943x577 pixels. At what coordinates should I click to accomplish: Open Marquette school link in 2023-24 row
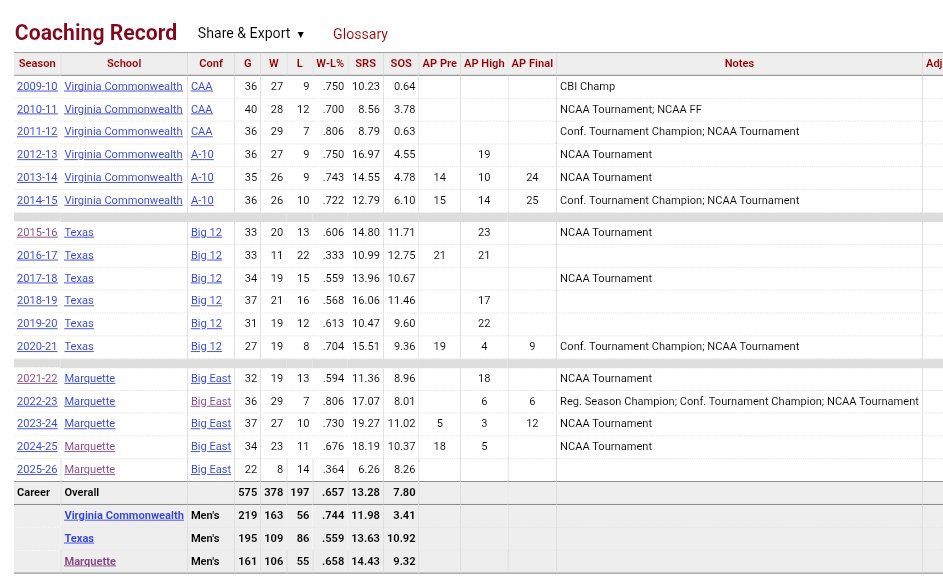[x=90, y=424]
